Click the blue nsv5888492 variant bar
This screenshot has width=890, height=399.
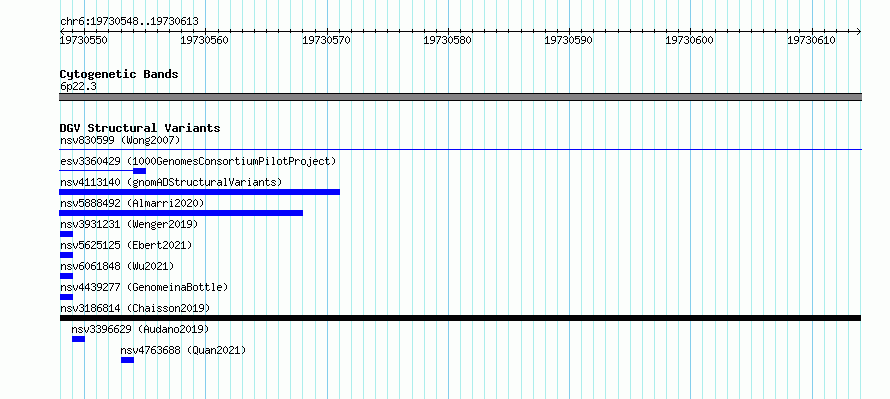[181, 213]
